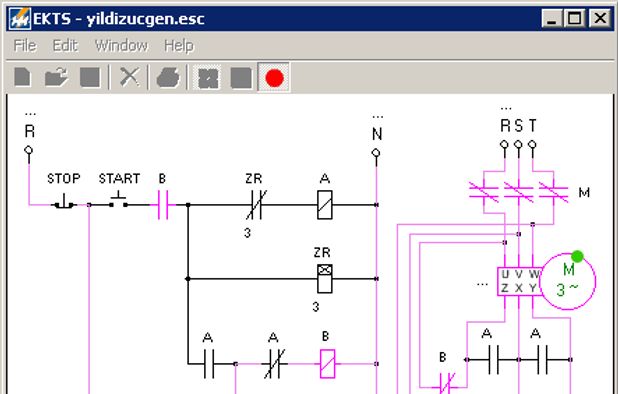The width and height of the screenshot is (618, 394).
Task: Click the edit mode icon left of the square stop icon
Action: tap(208, 78)
